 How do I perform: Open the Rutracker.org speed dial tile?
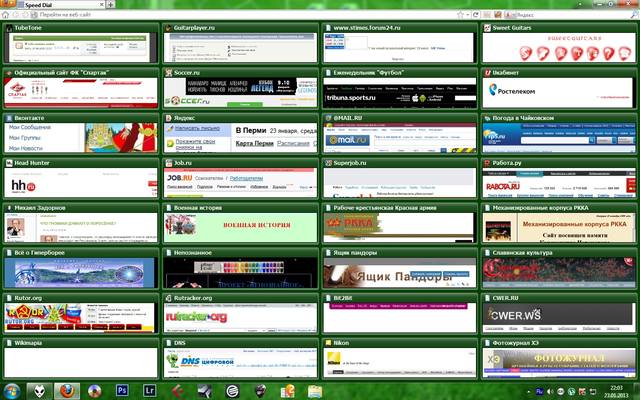coord(240,316)
